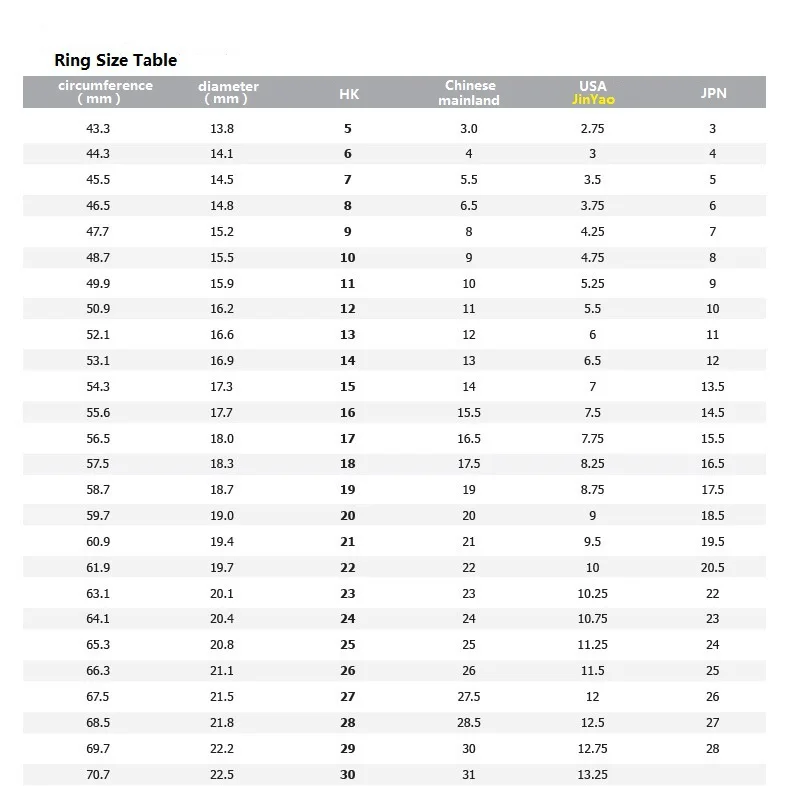Select the circumference (mm) column header
Image resolution: width=790 pixels, height=786 pixels.
pos(105,92)
